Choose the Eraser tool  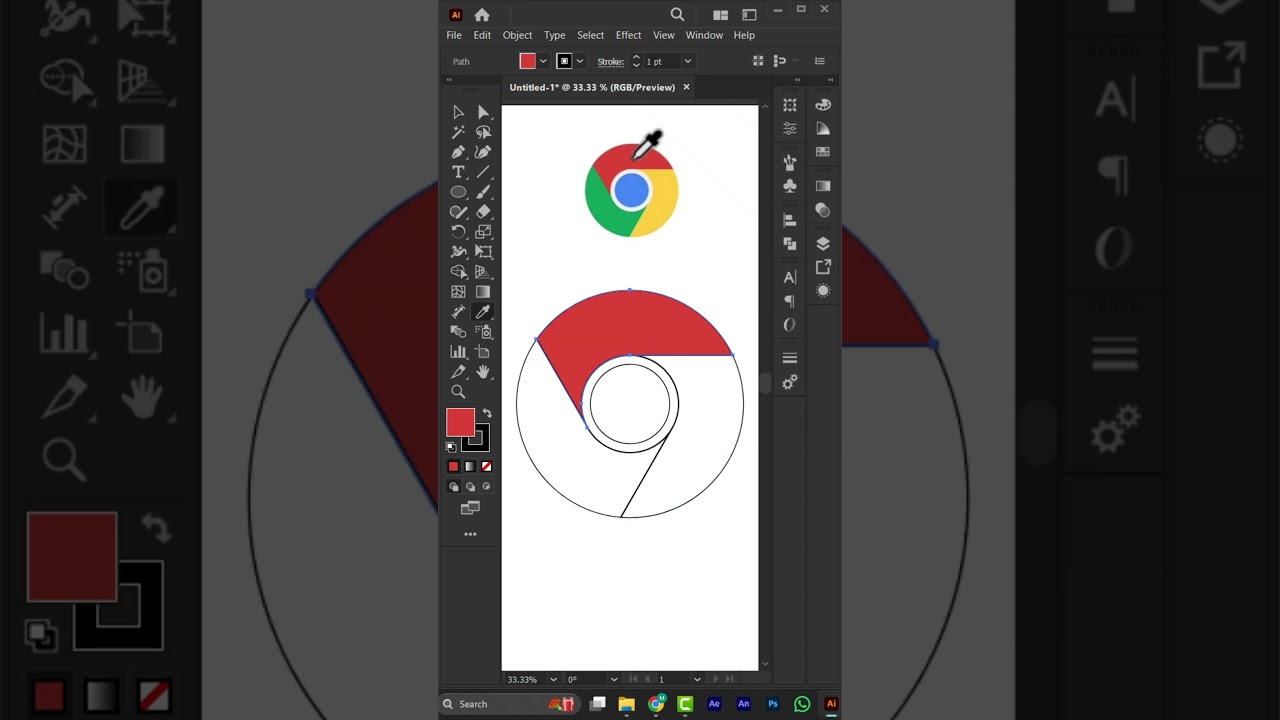pyautogui.click(x=483, y=212)
